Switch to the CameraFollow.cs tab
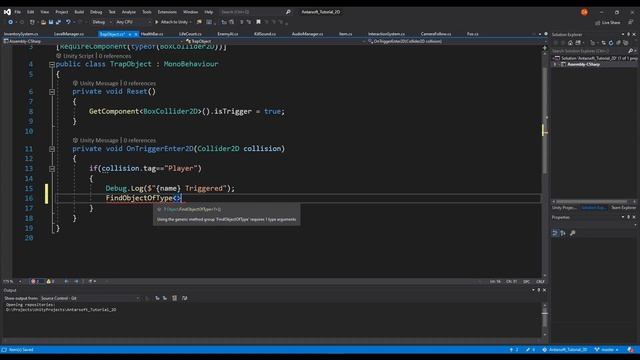The width and height of the screenshot is (640, 360). click(x=436, y=34)
